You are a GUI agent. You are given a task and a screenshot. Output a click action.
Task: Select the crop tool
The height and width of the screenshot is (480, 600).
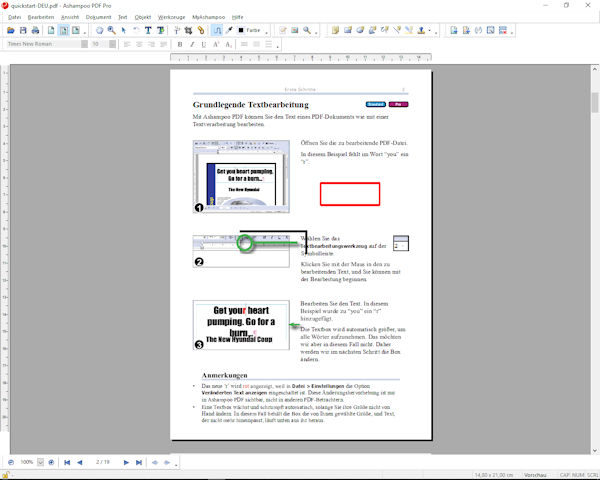click(188, 30)
